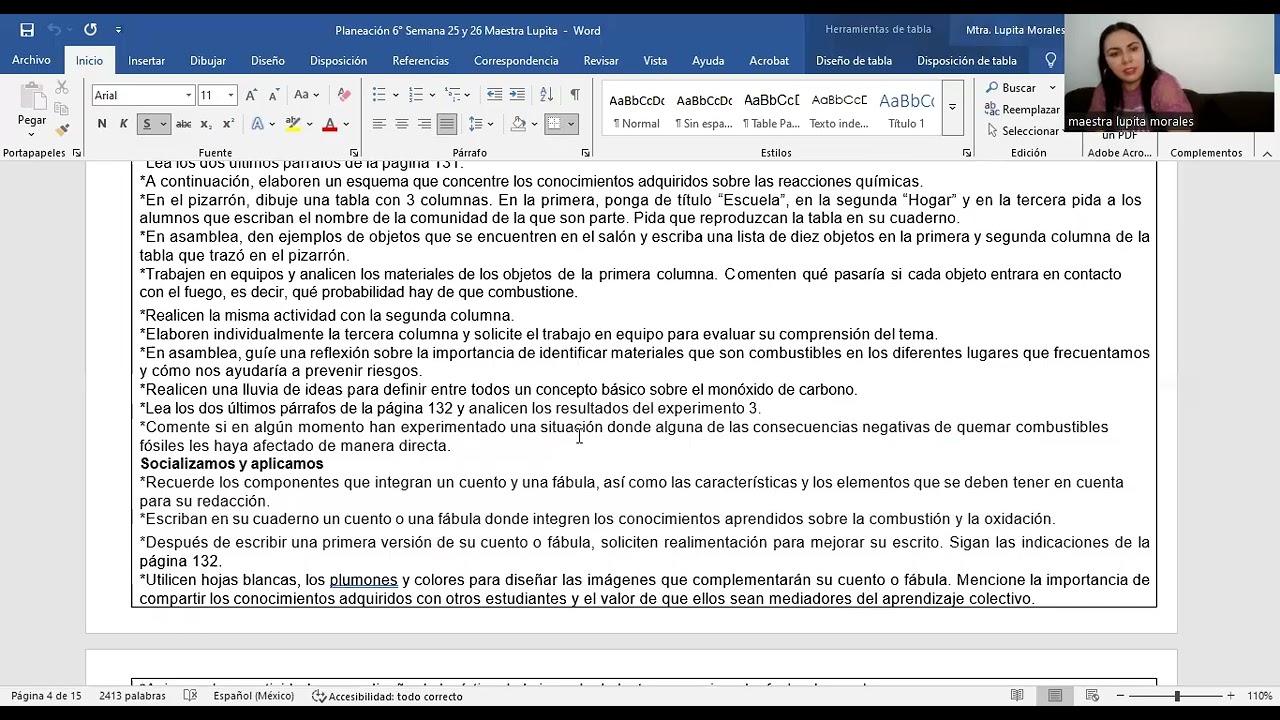The height and width of the screenshot is (720, 1280).
Task: Increase font size with the larger A
Action: [252, 95]
